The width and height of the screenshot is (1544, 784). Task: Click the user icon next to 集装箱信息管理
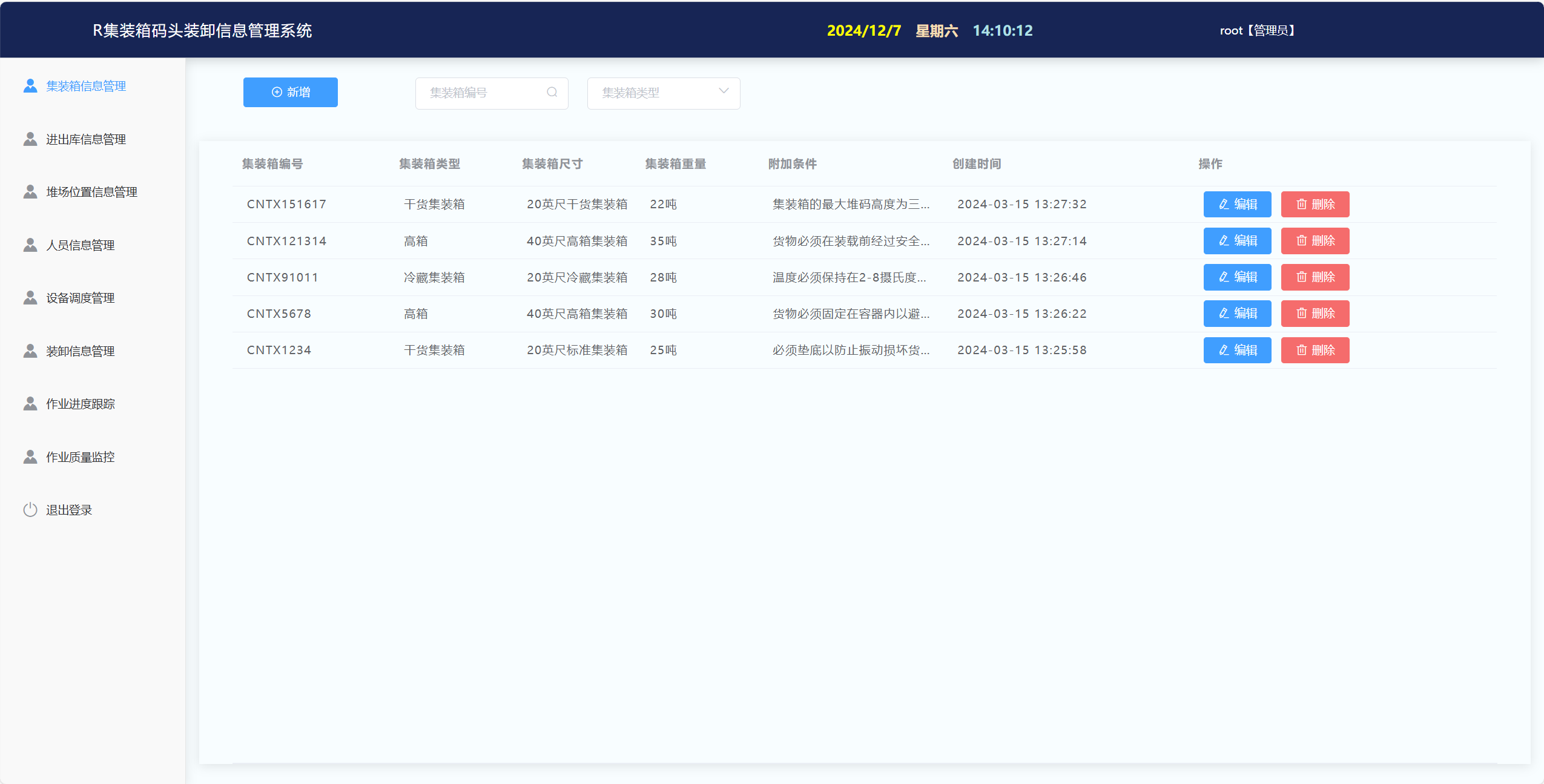click(30, 86)
